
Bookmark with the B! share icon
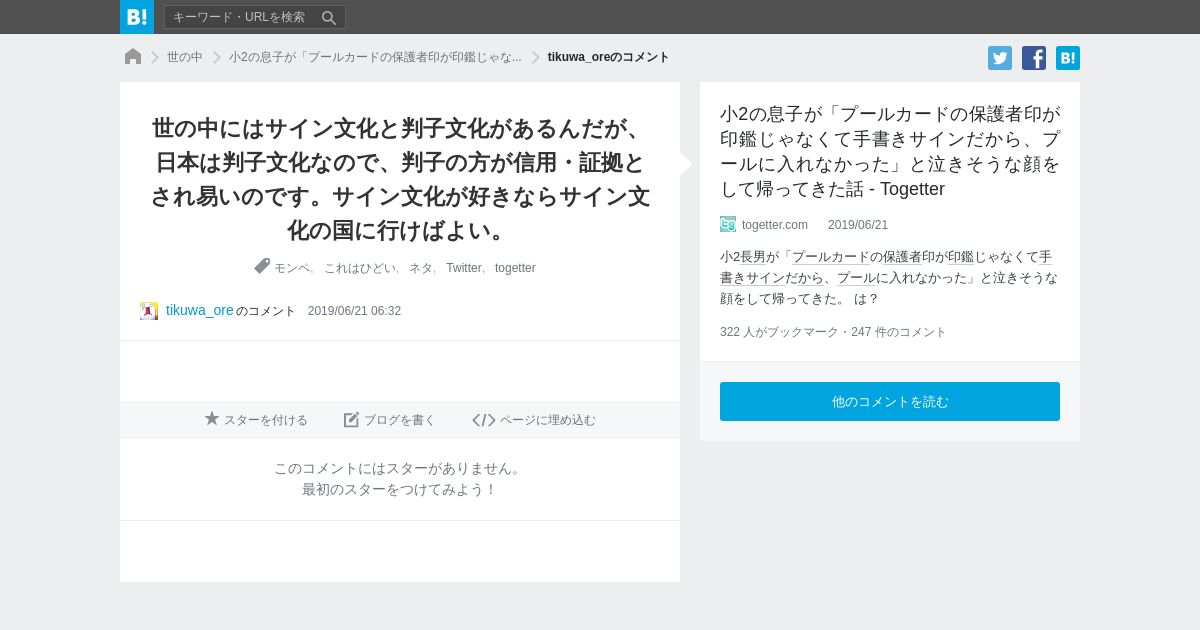point(1068,58)
